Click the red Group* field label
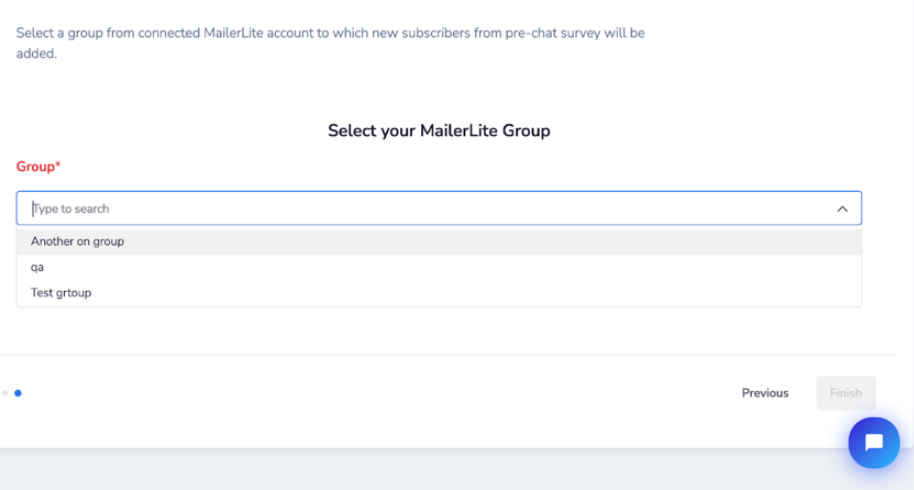The image size is (914, 490). (x=38, y=167)
